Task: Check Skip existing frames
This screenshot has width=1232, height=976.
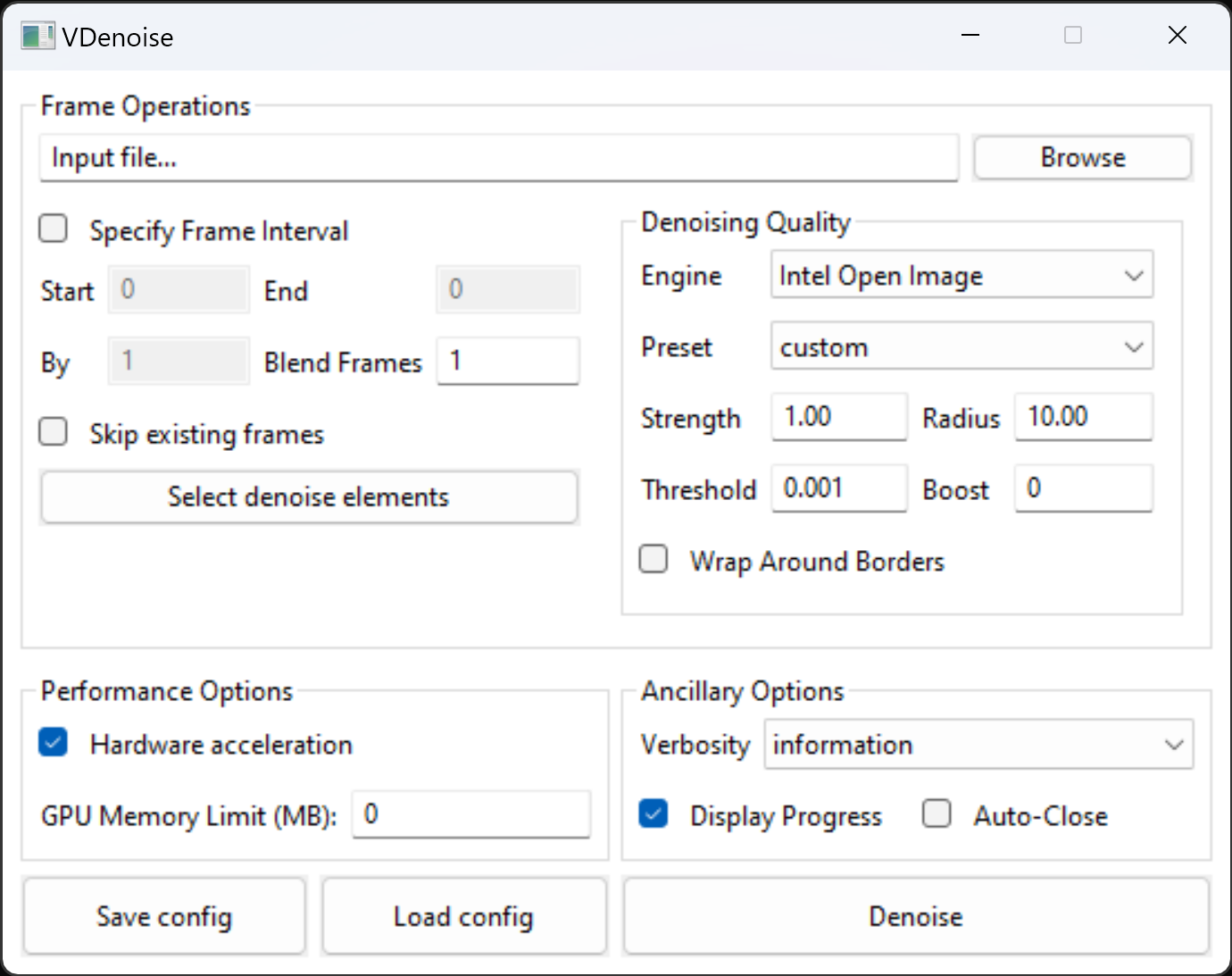Action: click(53, 432)
